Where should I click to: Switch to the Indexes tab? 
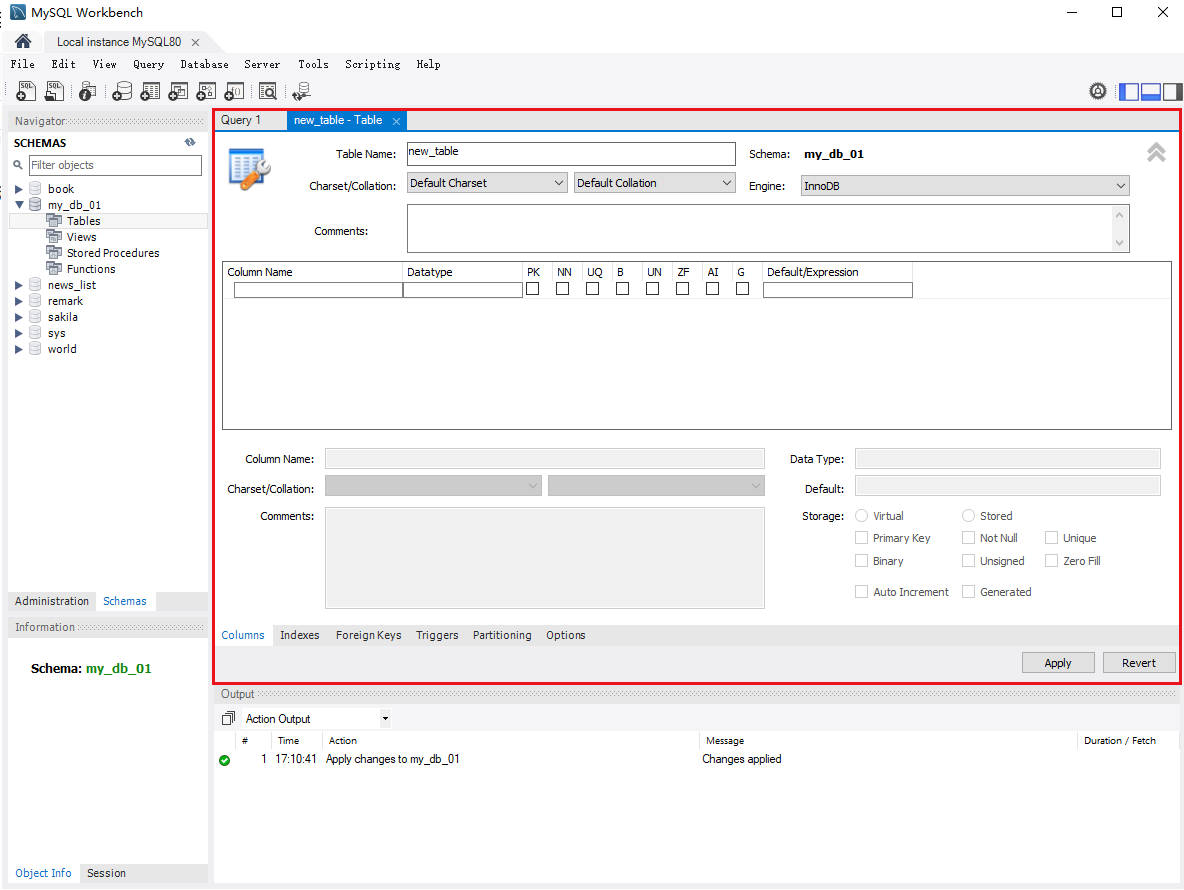click(x=300, y=635)
